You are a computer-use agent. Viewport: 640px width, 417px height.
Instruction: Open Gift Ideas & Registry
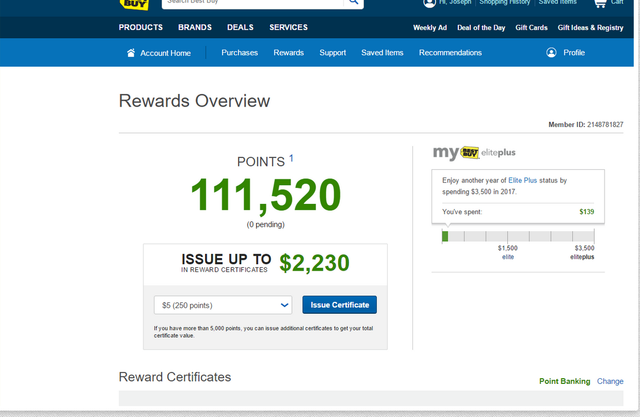(590, 28)
